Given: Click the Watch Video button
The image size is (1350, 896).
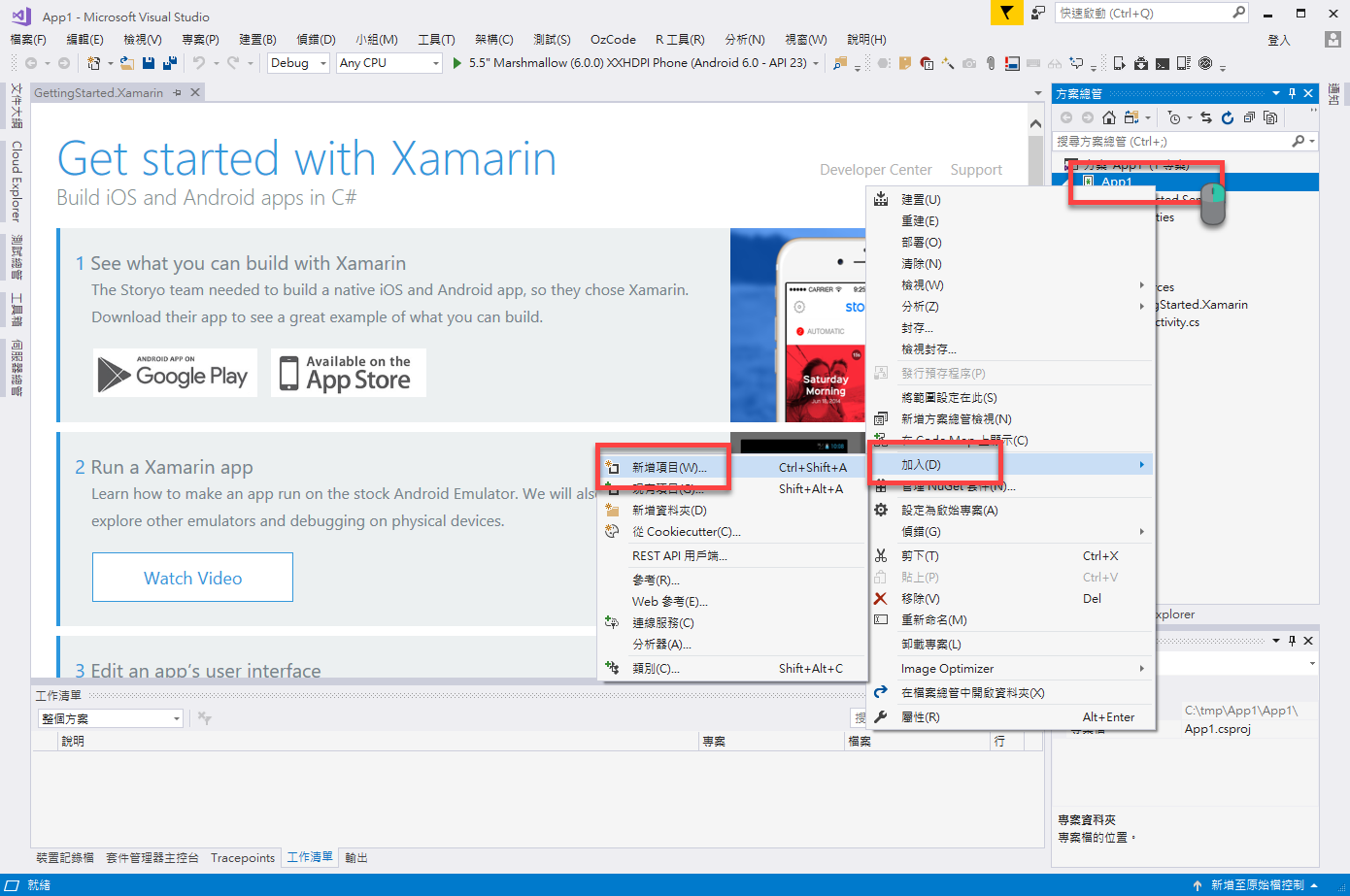Looking at the screenshot, I should (x=192, y=578).
